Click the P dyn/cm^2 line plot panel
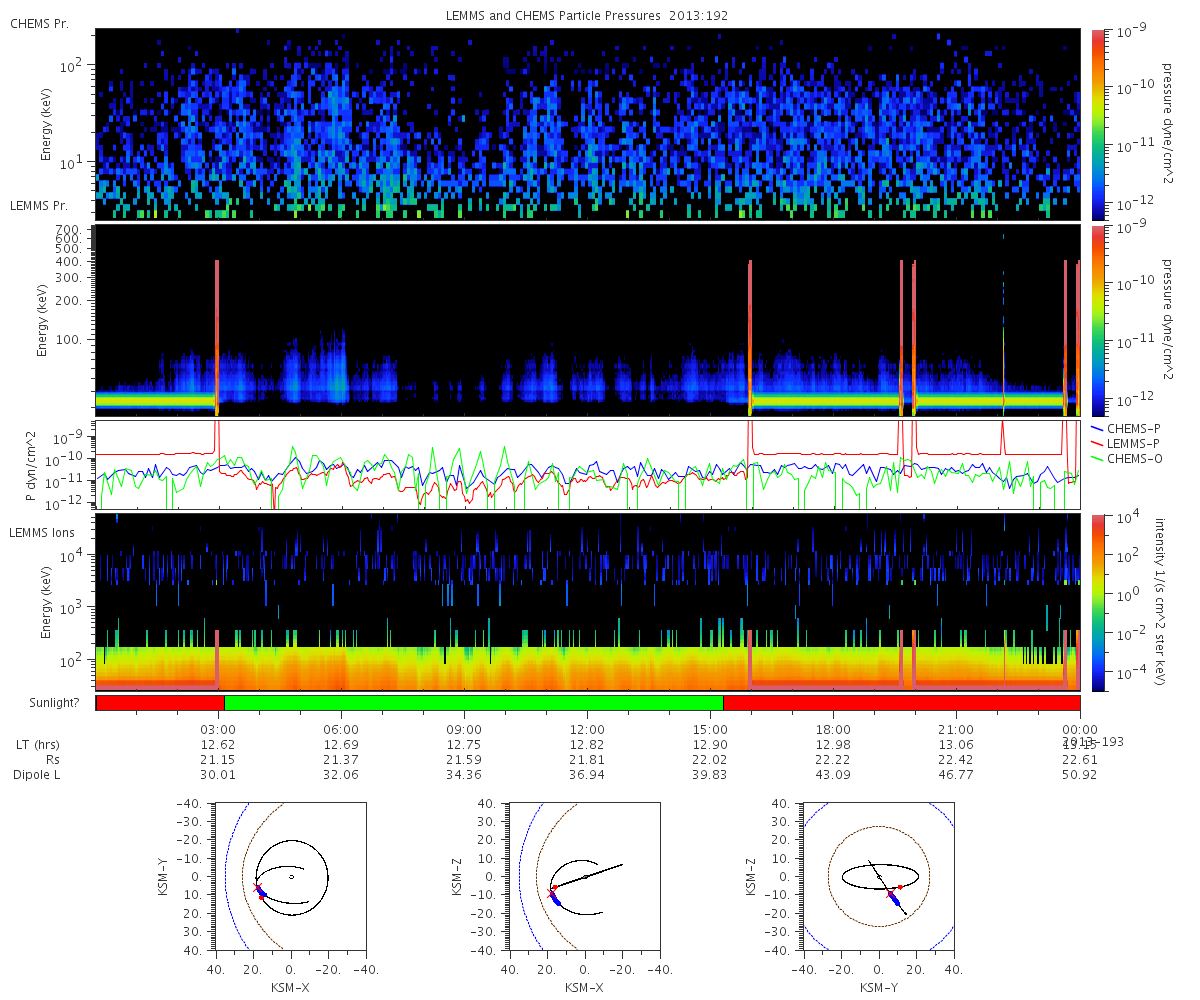This screenshot has width=1200, height=1000. 588,465
